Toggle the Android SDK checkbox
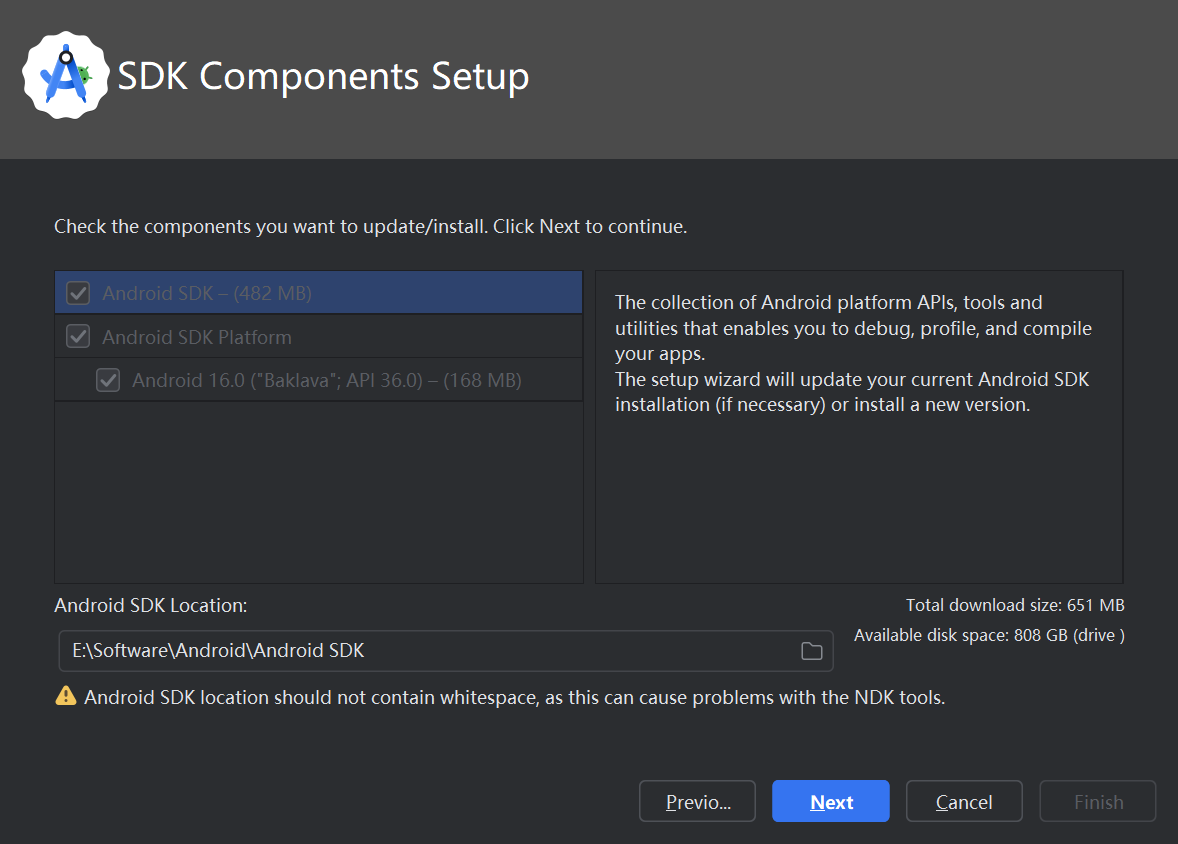The width and height of the screenshot is (1178, 844). pyautogui.click(x=78, y=293)
